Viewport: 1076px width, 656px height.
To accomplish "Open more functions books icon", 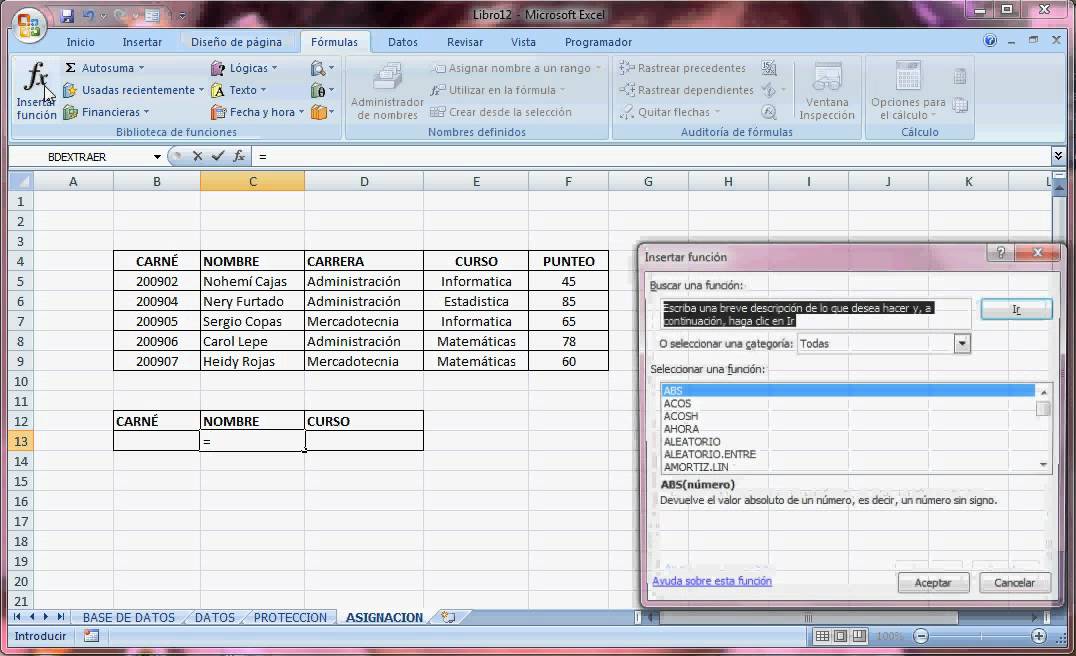I will point(322,112).
